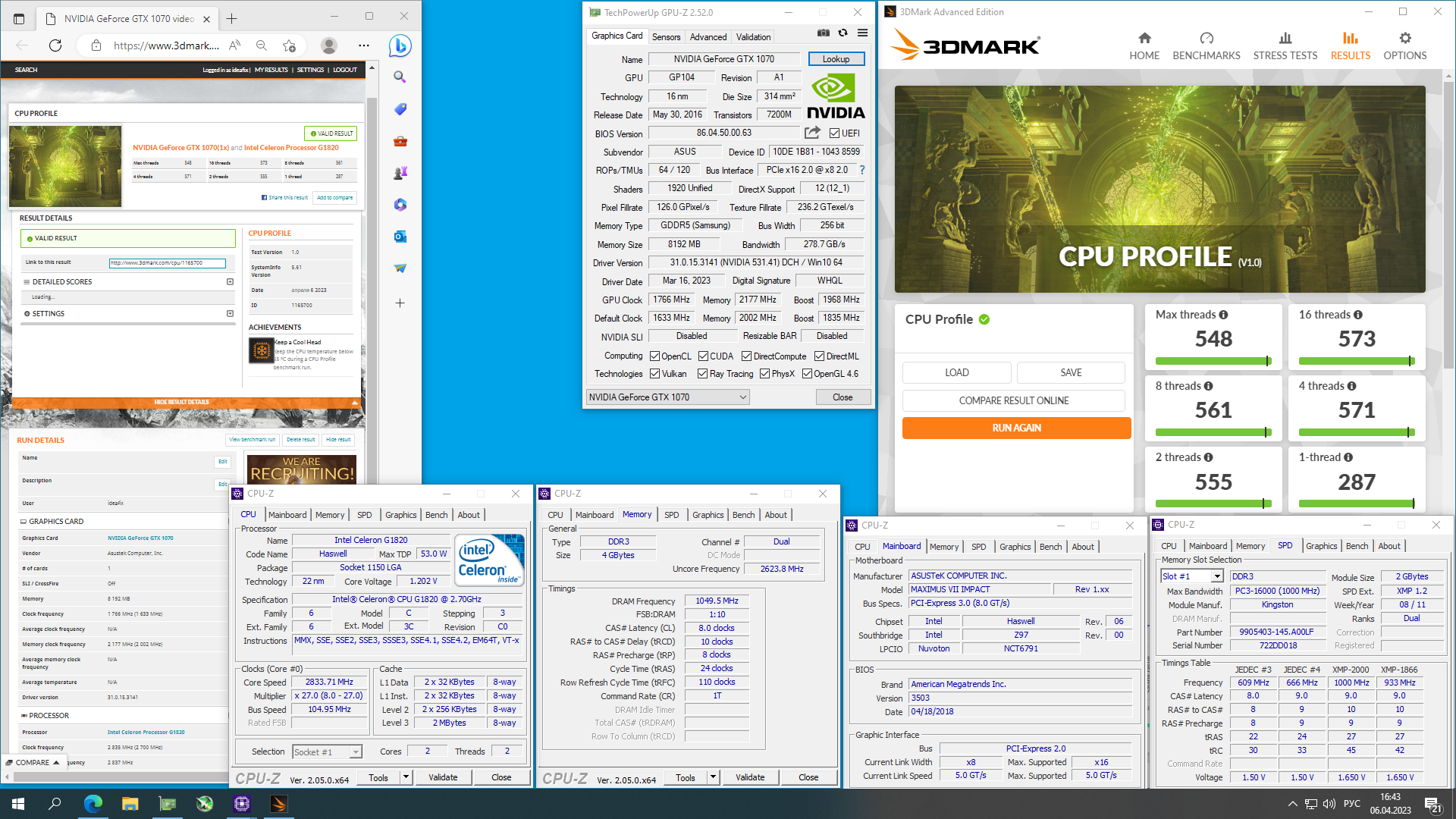Take GPU-Z screenshot with camera icon

point(823,33)
